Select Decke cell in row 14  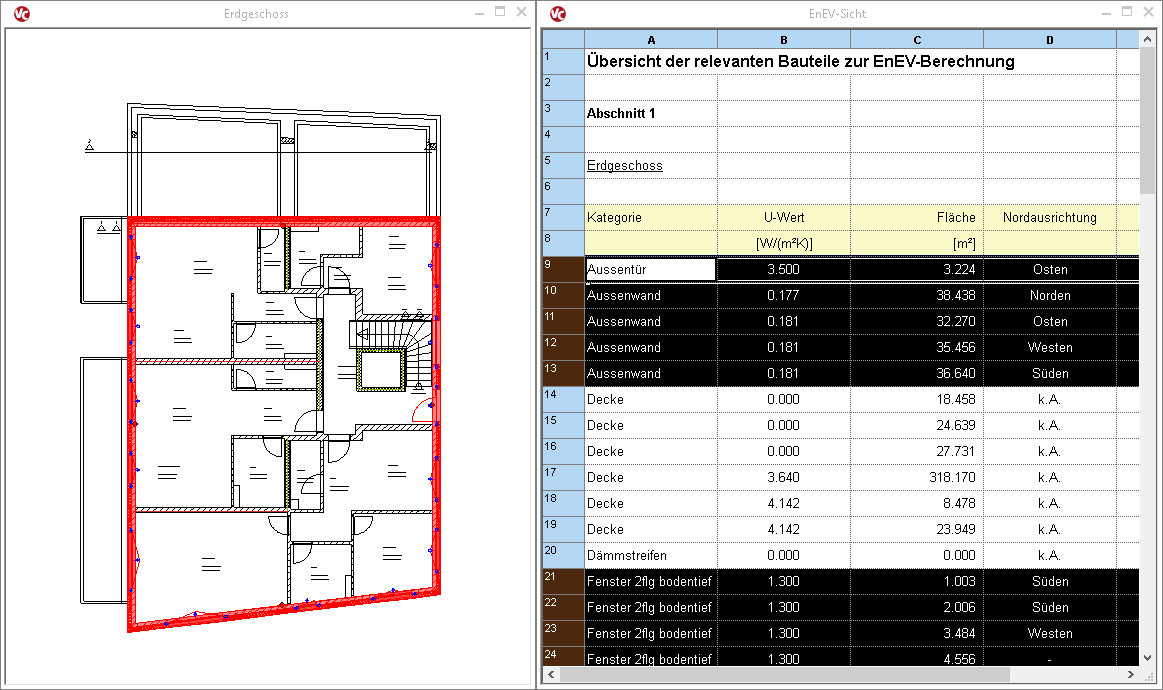point(651,399)
